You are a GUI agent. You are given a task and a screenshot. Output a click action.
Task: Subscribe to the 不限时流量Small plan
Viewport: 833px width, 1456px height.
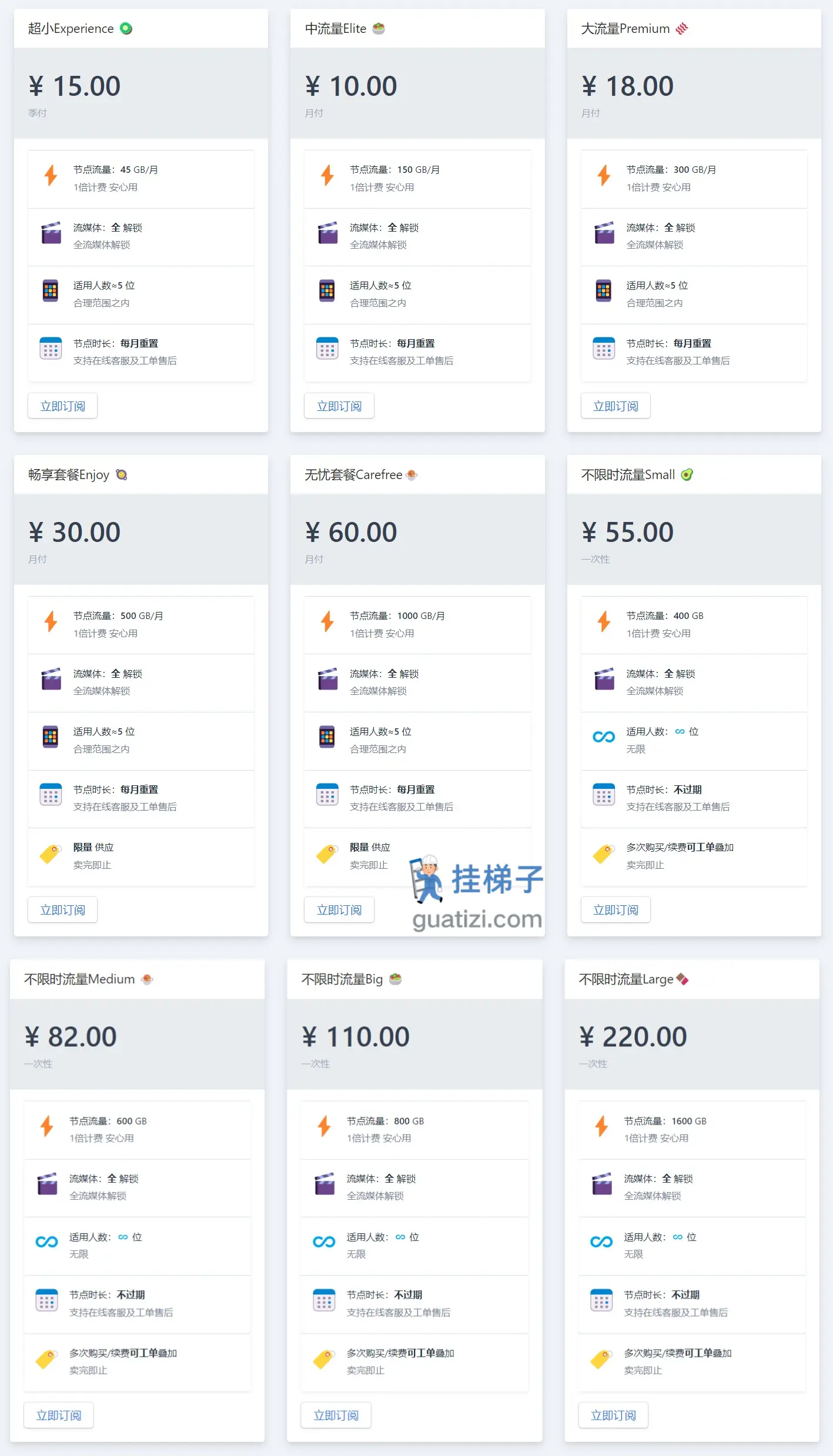click(x=615, y=910)
